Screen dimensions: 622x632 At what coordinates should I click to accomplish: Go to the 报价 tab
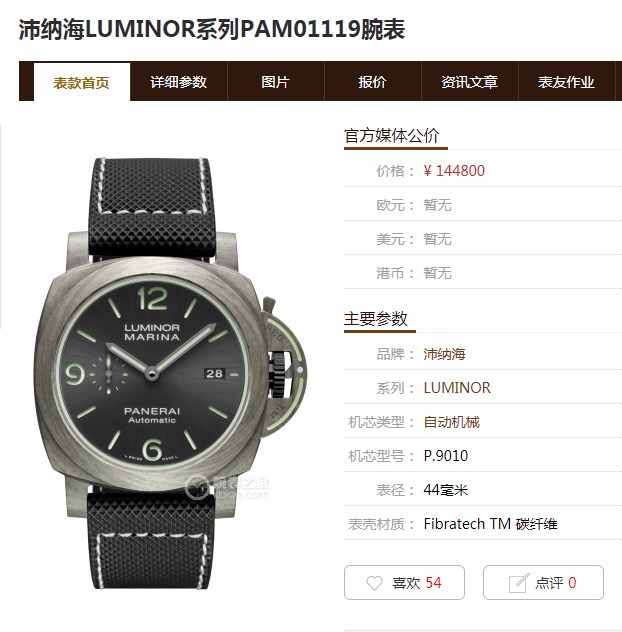(x=372, y=82)
